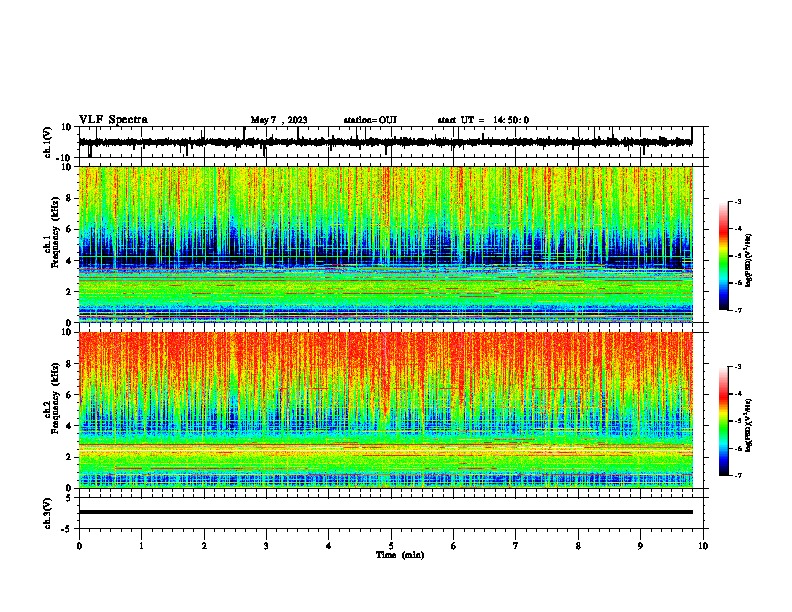Click the "8" kHz tick on ch.1 frequency axis
Screen dimensions: 792x612
pos(69,198)
